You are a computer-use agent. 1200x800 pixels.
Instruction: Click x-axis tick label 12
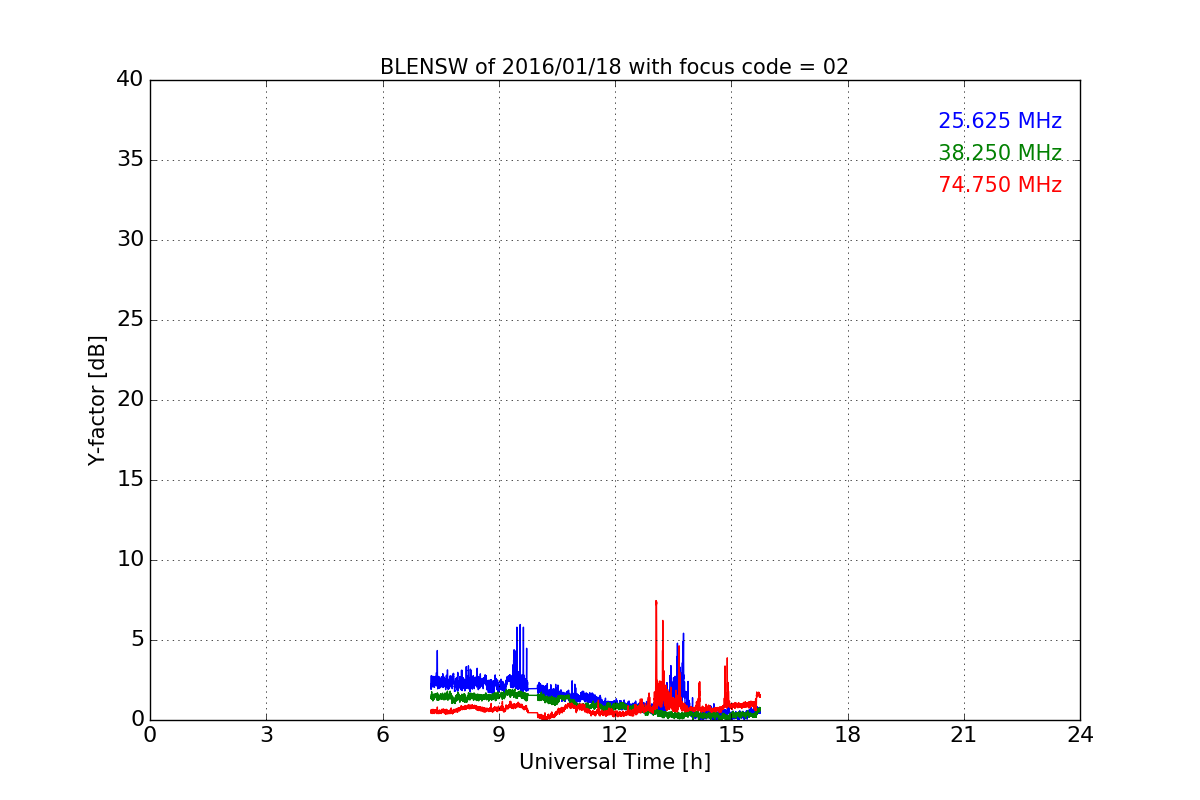click(615, 735)
